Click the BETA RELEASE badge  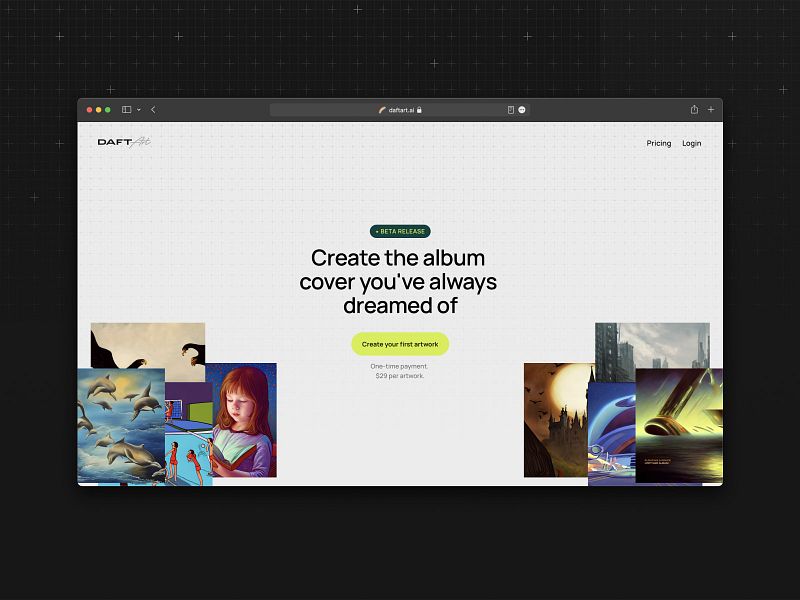point(400,232)
